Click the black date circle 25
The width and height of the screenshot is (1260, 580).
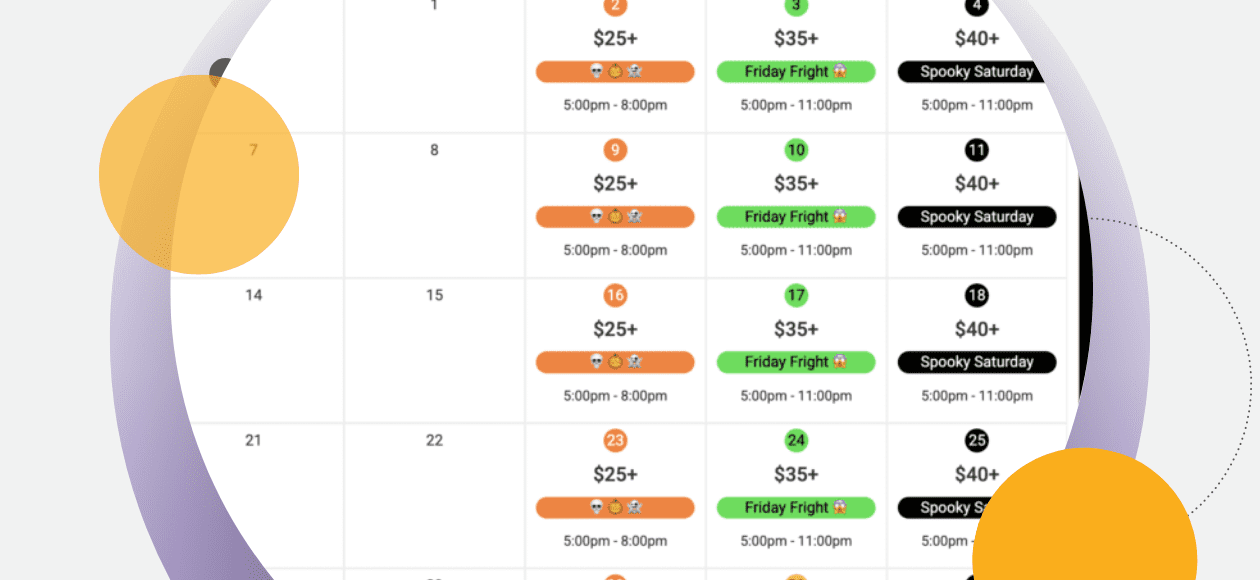[x=977, y=441]
